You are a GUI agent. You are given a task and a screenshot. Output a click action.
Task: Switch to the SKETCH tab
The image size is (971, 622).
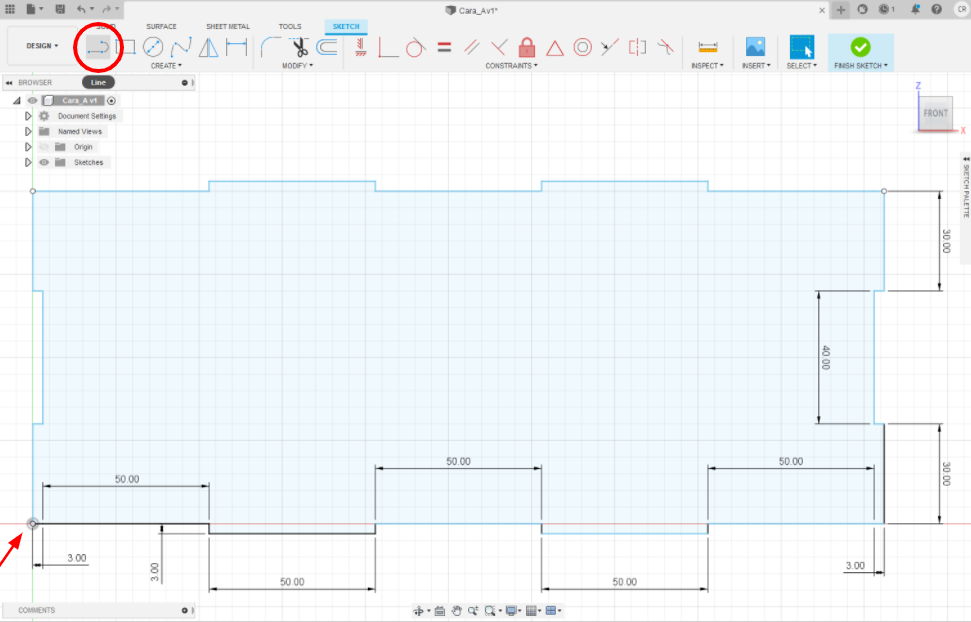click(346, 27)
